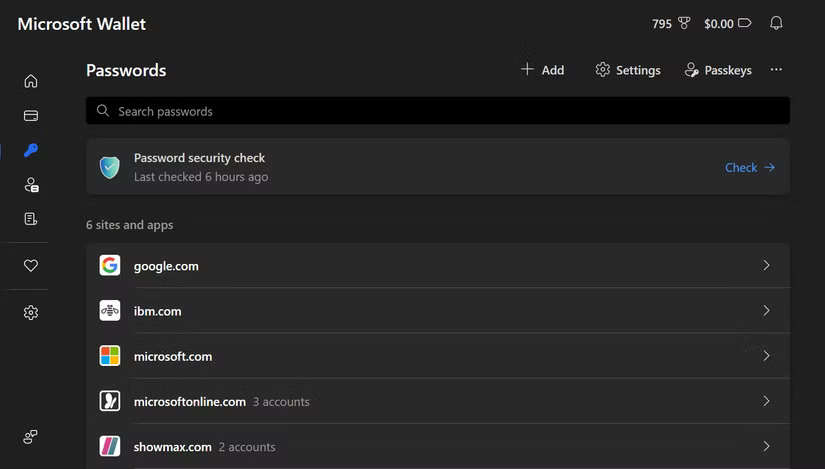Viewport: 825px width, 469px height.
Task: Expand showmax.com entry chevron
Action: [x=767, y=446]
